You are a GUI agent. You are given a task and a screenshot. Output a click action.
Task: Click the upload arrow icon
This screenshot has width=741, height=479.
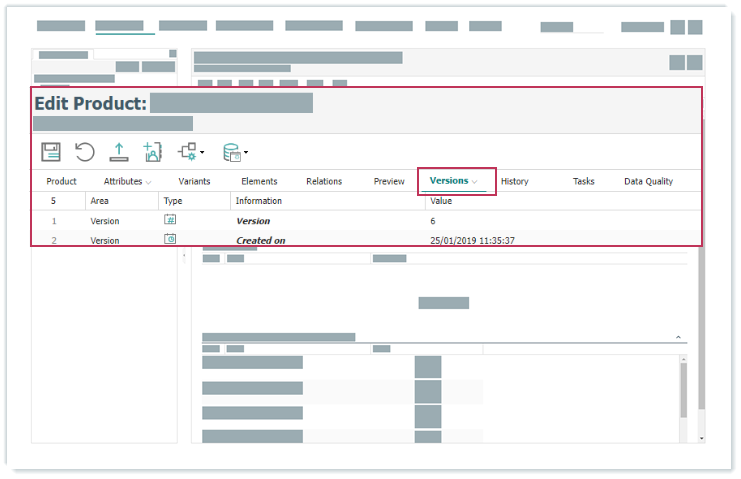pyautogui.click(x=118, y=152)
